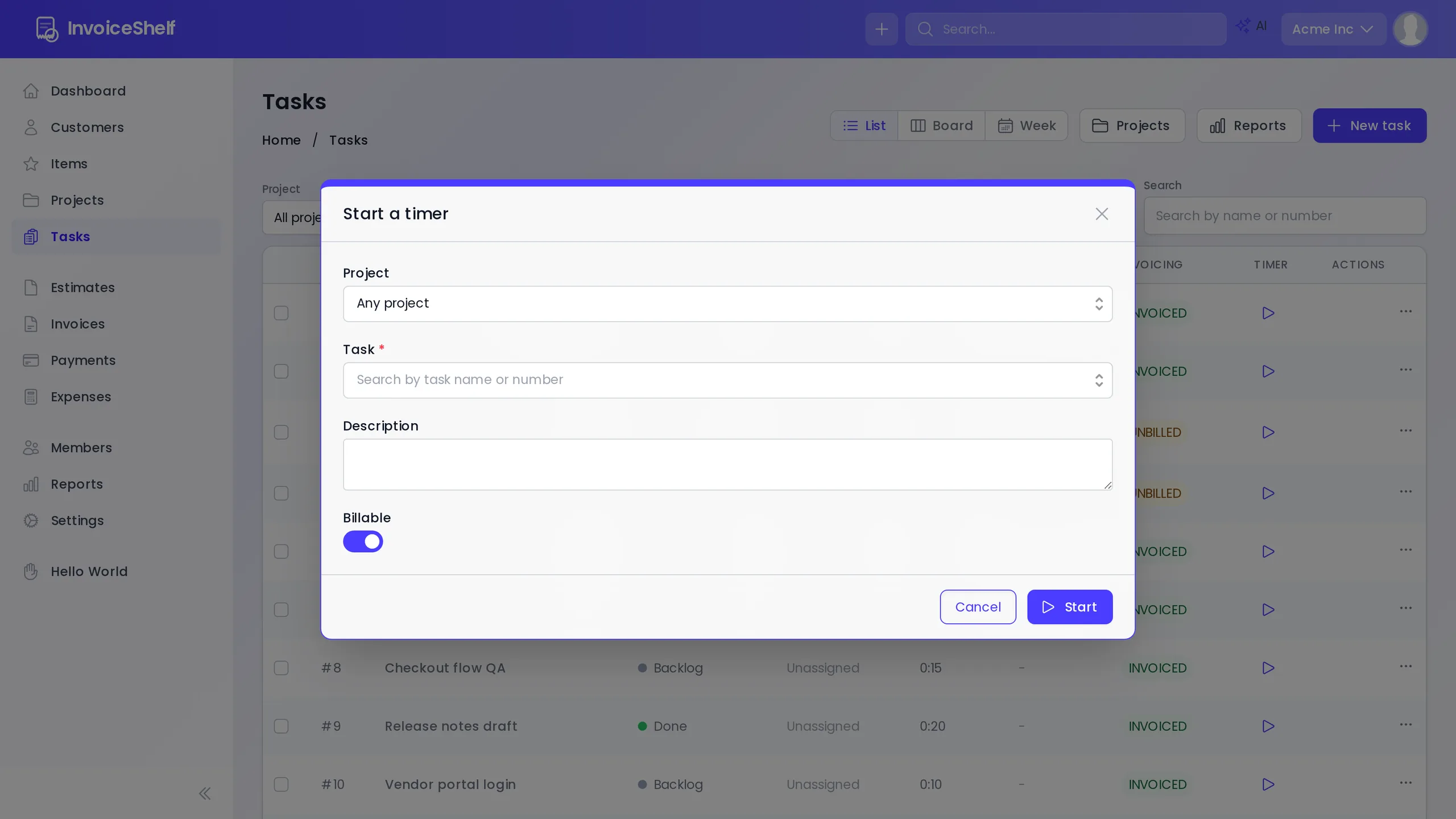The height and width of the screenshot is (819, 1456).
Task: Switch to the Week view tab
Action: (1027, 126)
